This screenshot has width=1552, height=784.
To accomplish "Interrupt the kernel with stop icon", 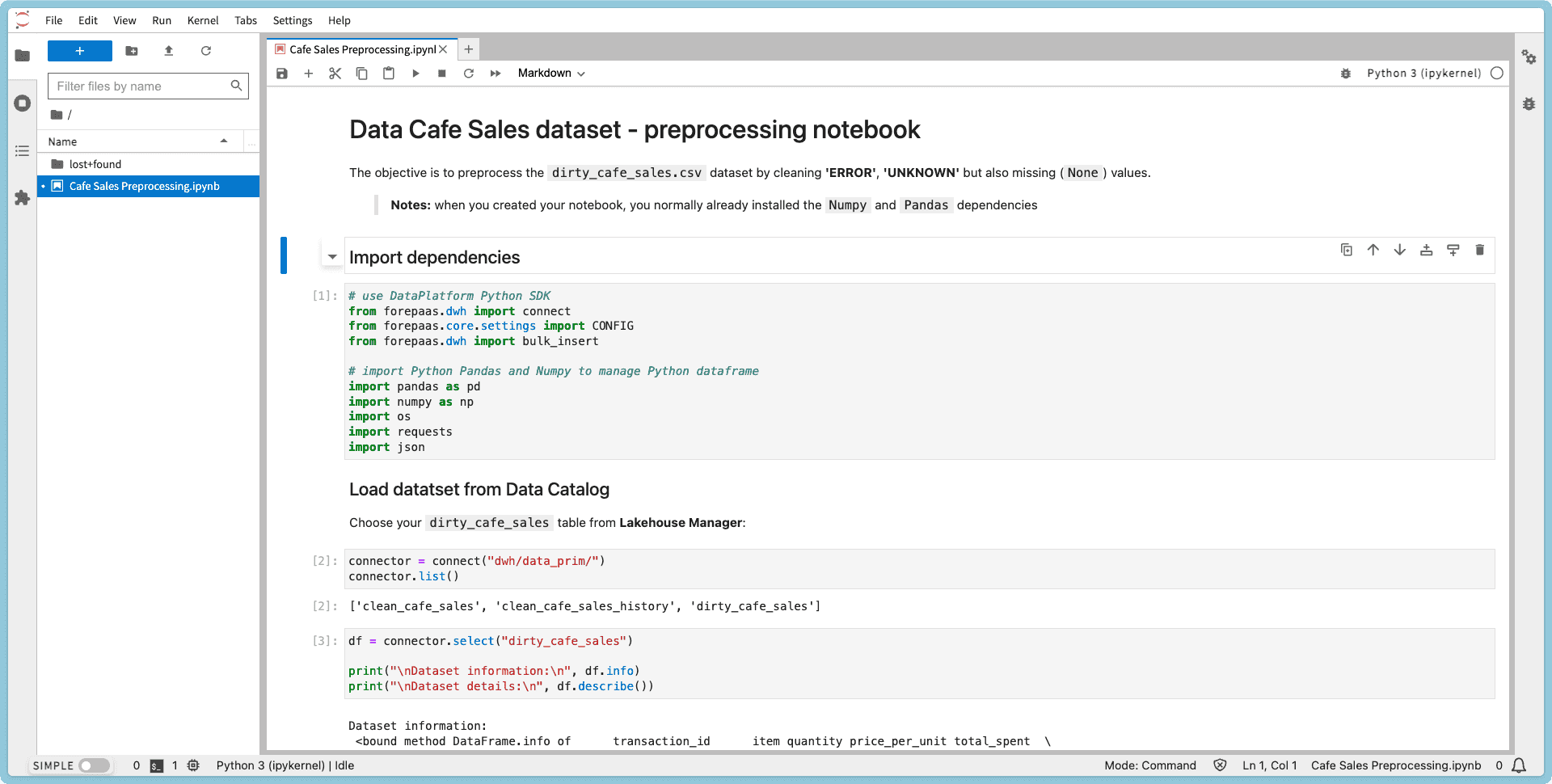I will [x=442, y=74].
